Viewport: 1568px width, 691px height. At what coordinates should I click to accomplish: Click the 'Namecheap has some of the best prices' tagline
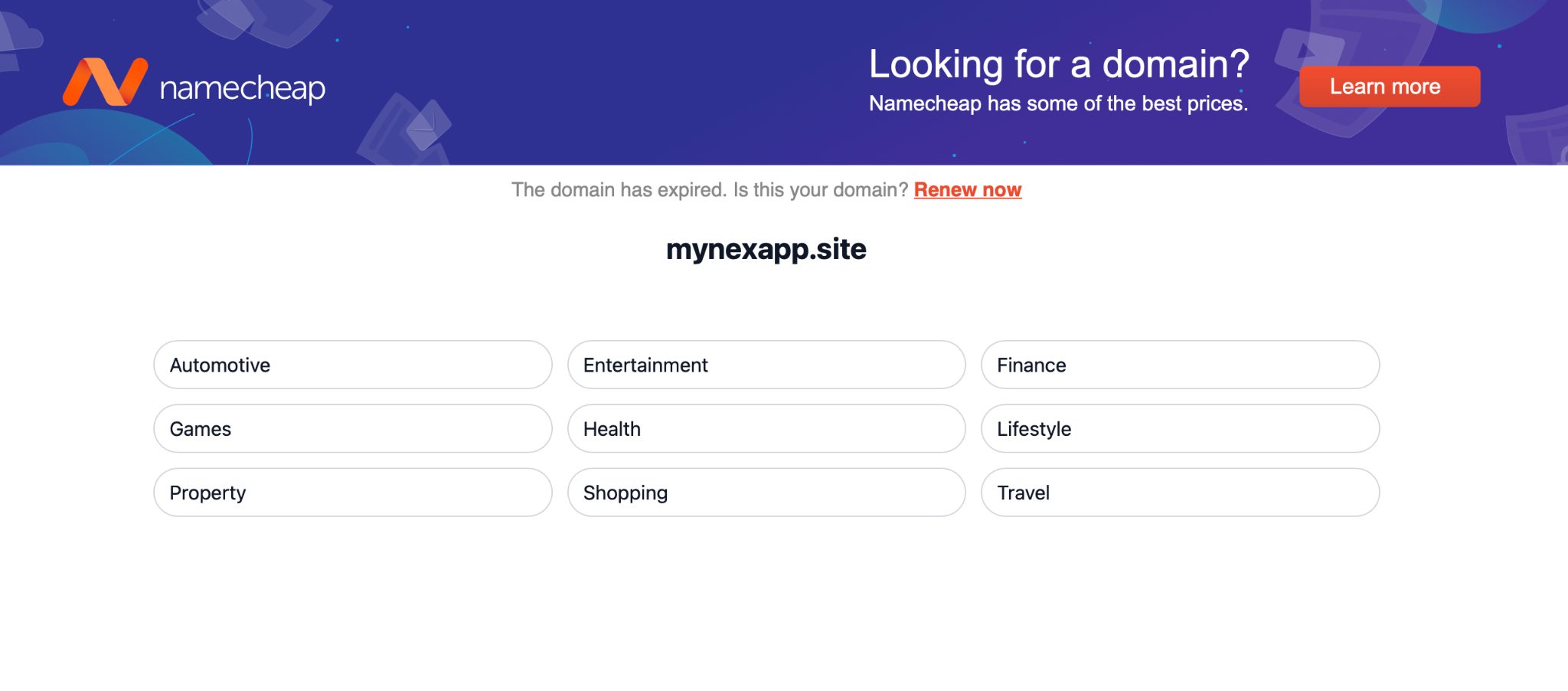coord(1058,103)
